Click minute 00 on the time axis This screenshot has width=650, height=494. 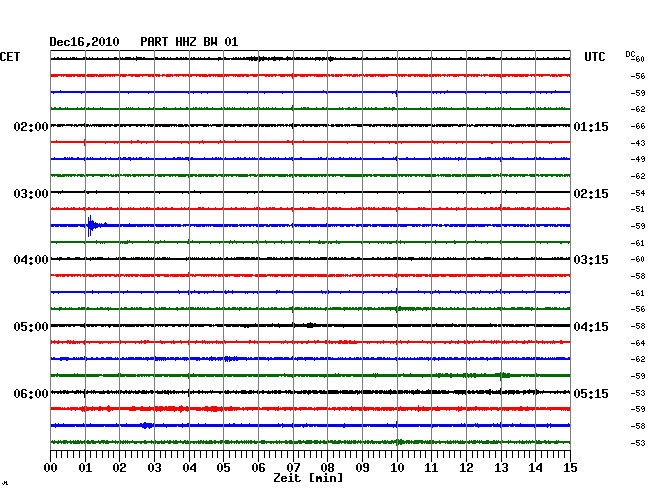pyautogui.click(x=51, y=468)
